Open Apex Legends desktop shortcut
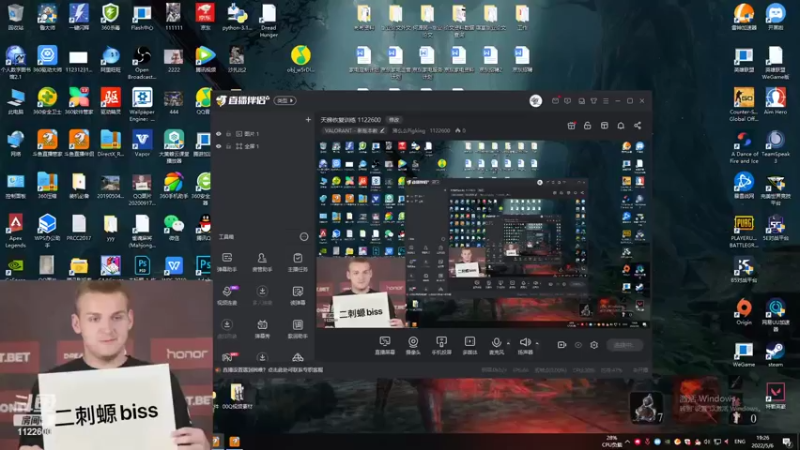Screen dimensions: 800x450 coord(15,231)
